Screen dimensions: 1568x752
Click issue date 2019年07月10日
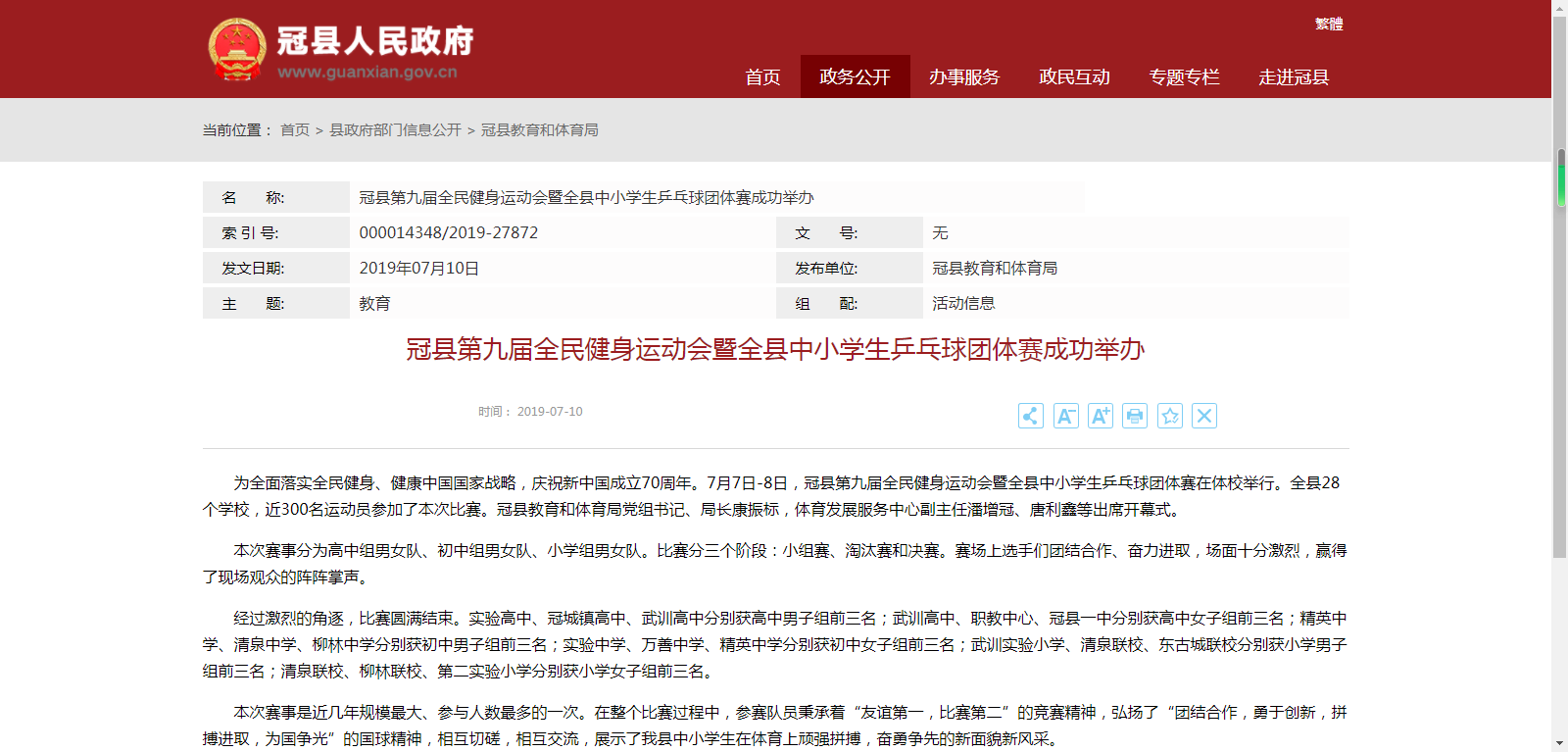(419, 268)
